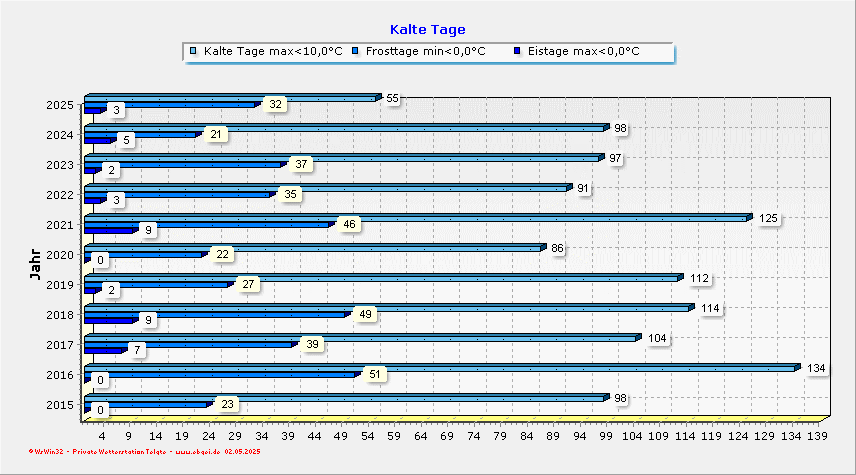856x475 pixels.
Task: Select year label 2023 on axis
Action: [x=60, y=165]
